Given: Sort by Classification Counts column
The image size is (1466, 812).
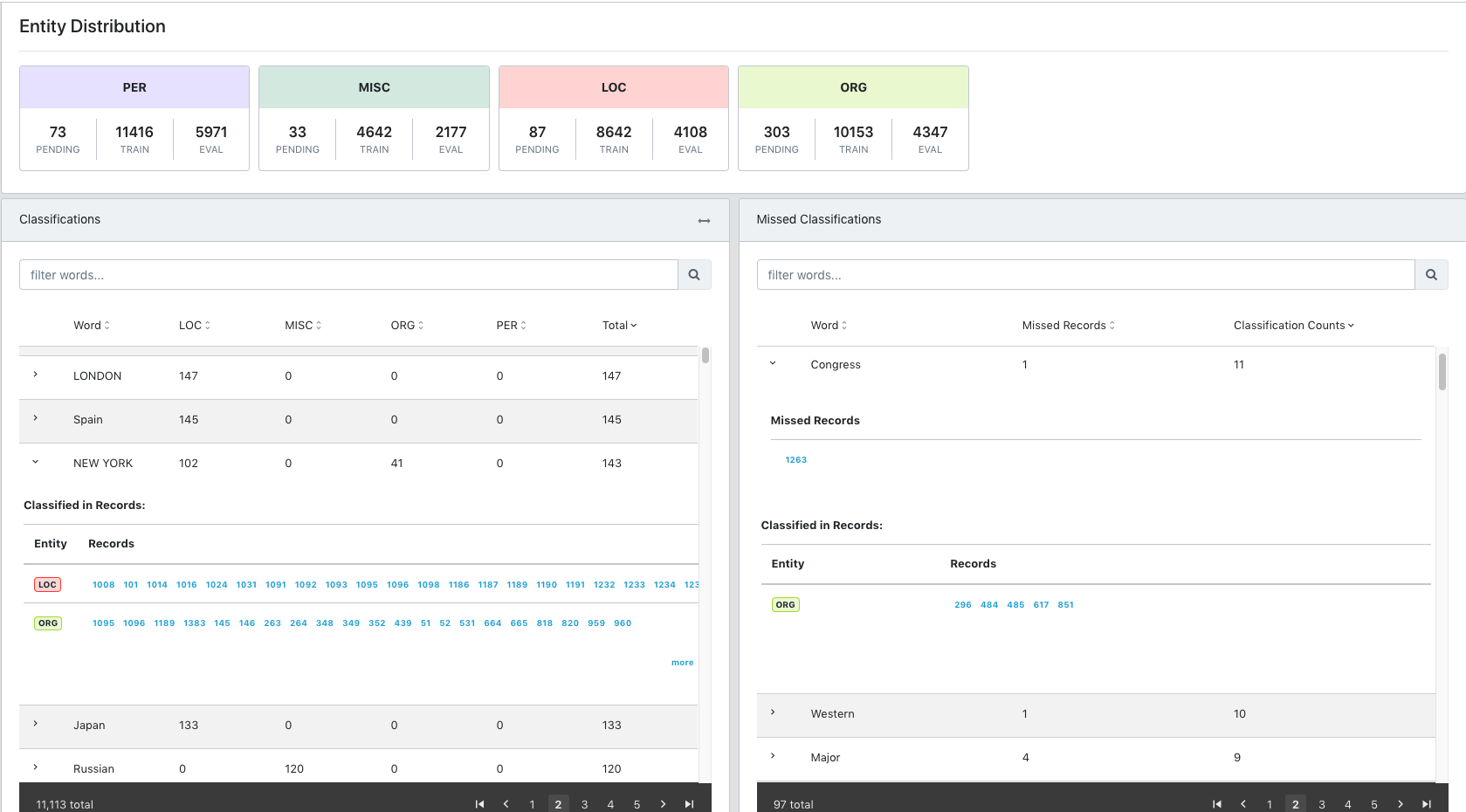Looking at the screenshot, I should 1293,326.
